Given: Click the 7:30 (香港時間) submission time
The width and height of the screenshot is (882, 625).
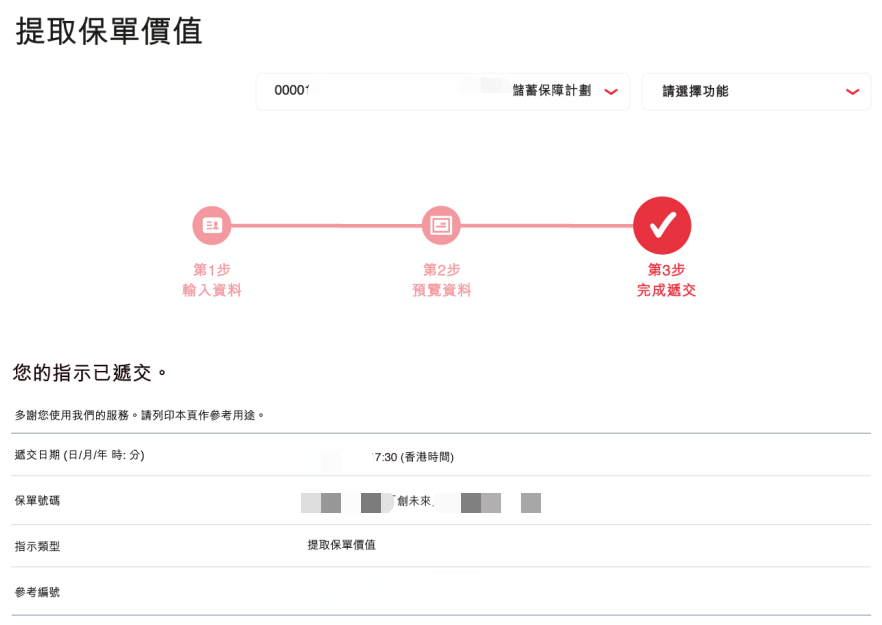Looking at the screenshot, I should click(x=414, y=457).
